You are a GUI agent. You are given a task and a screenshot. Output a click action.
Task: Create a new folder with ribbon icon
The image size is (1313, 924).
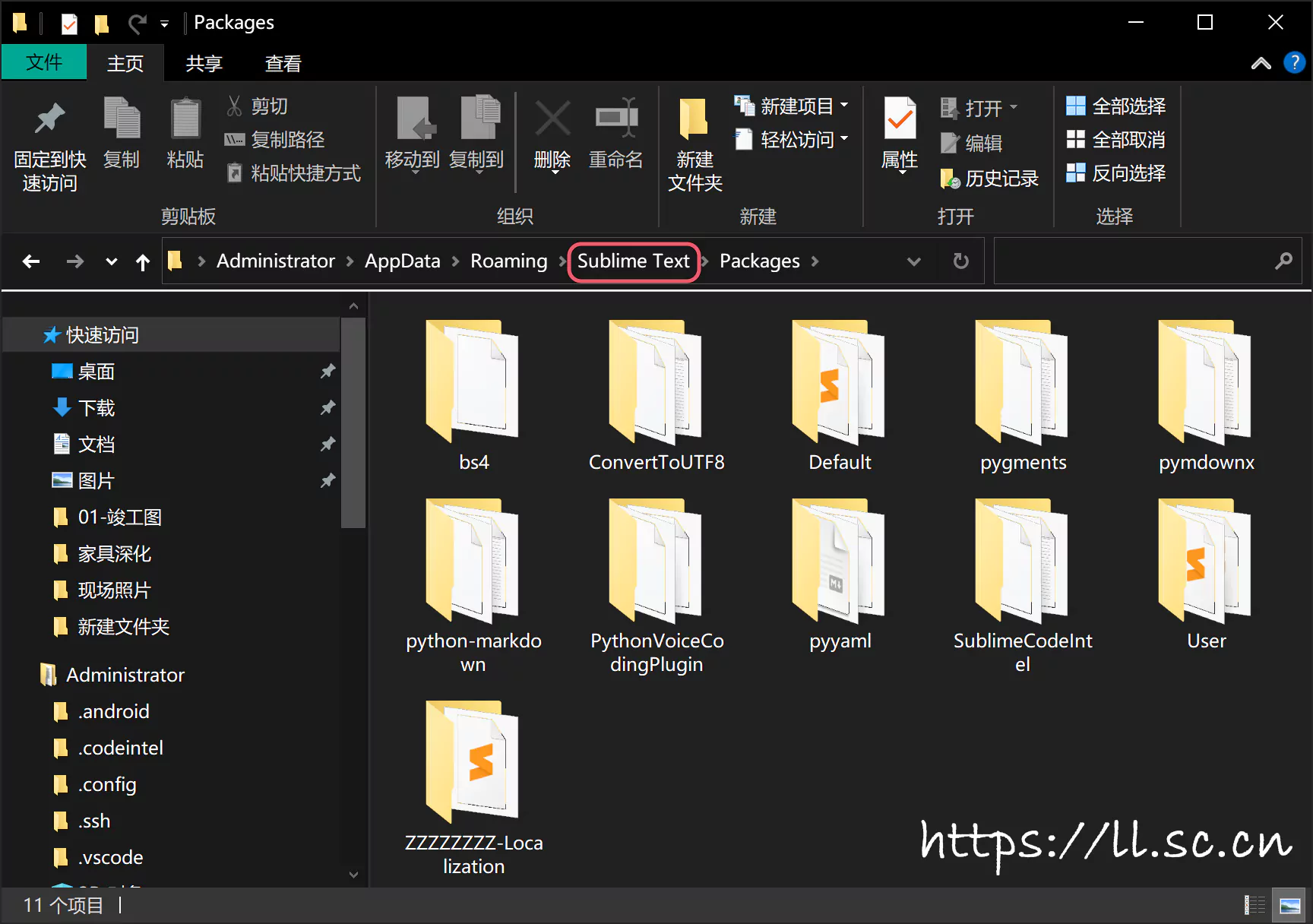point(694,119)
